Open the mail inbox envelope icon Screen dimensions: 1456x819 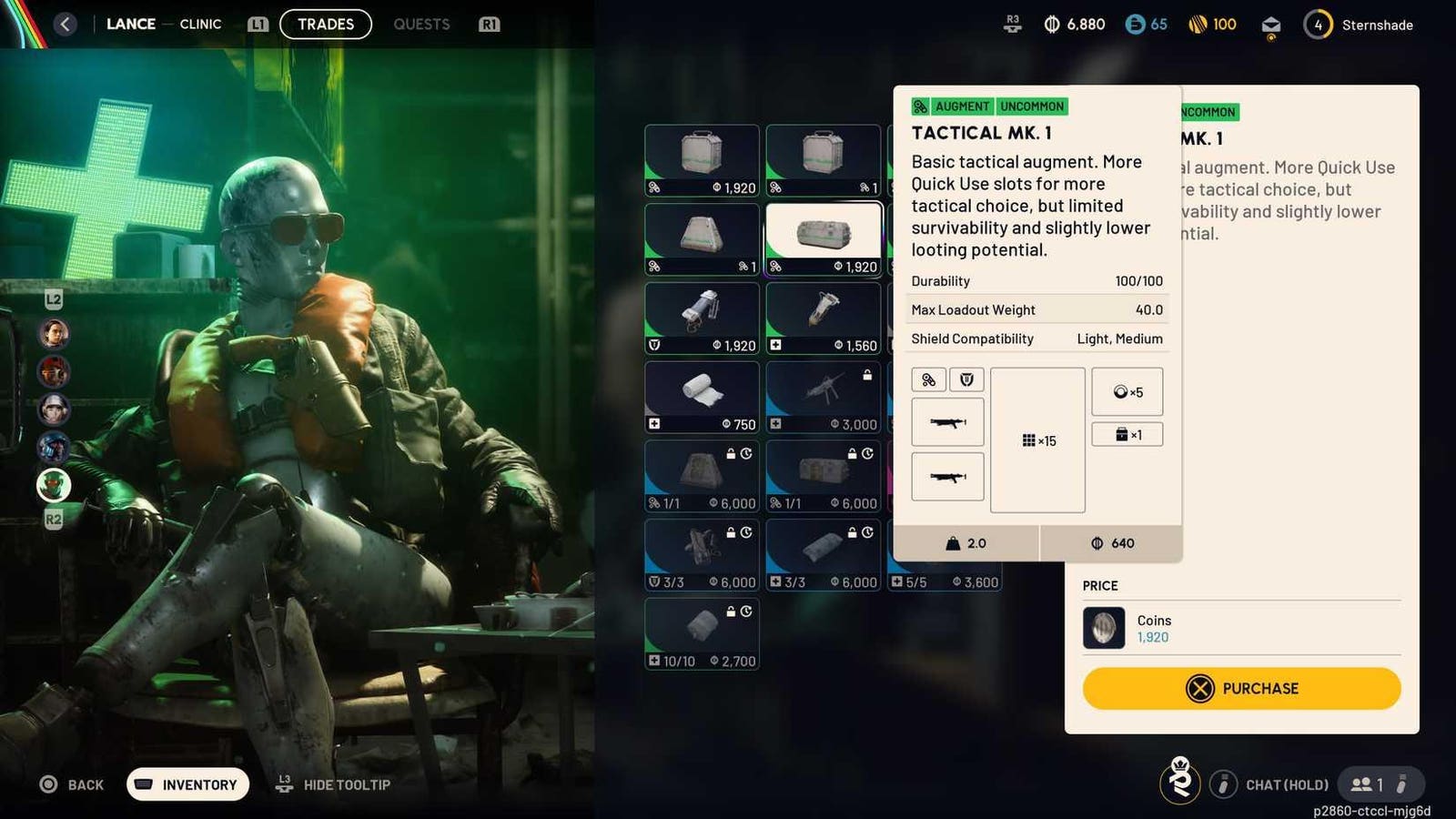(x=1271, y=26)
